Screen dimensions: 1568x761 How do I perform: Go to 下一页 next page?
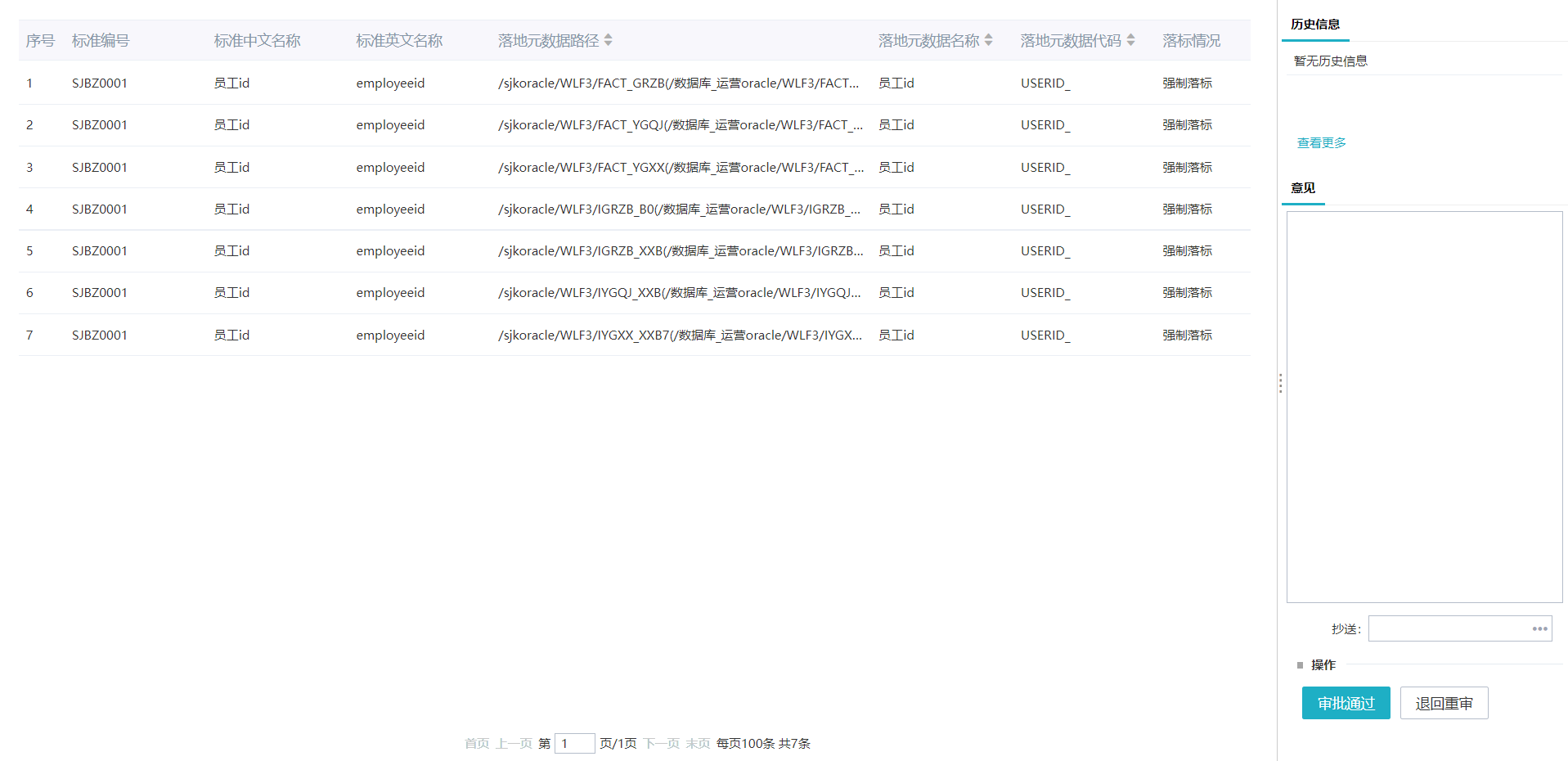661,743
